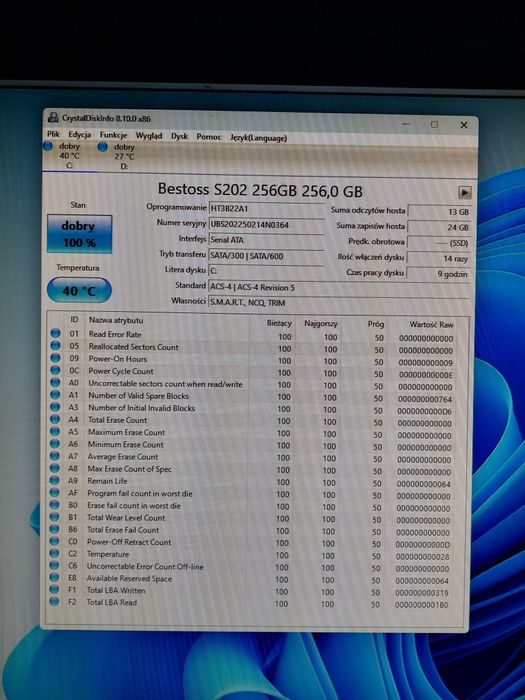Click the status dot for Power Cycle Count
The height and width of the screenshot is (700, 525).
click(x=55, y=370)
